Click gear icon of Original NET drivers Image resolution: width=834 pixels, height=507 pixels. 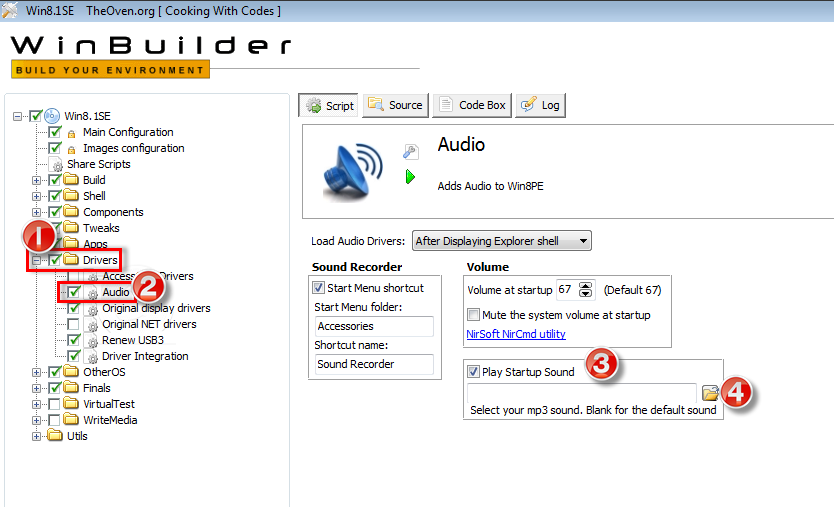coord(92,325)
